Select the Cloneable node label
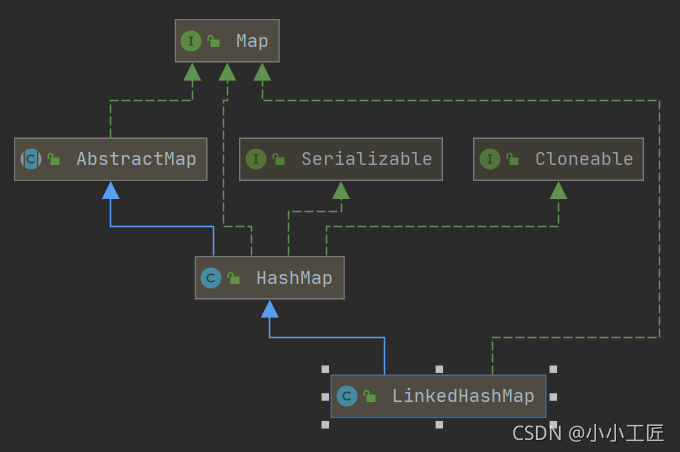Viewport: 680px width, 452px height. coord(584,159)
